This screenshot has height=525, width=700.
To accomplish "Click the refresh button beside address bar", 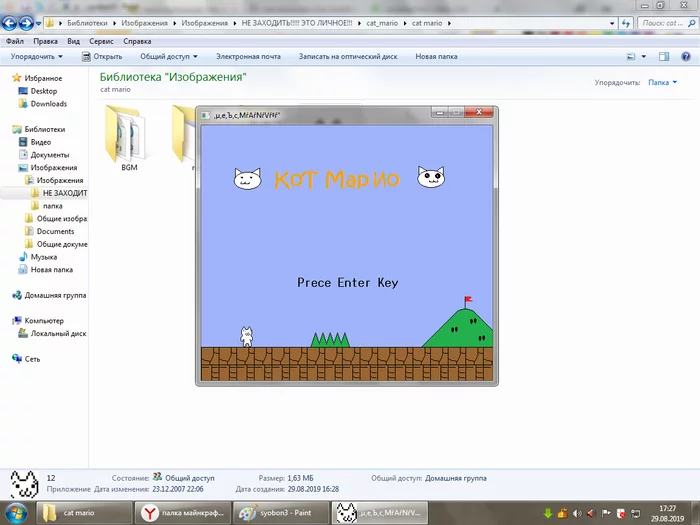I will [626, 23].
